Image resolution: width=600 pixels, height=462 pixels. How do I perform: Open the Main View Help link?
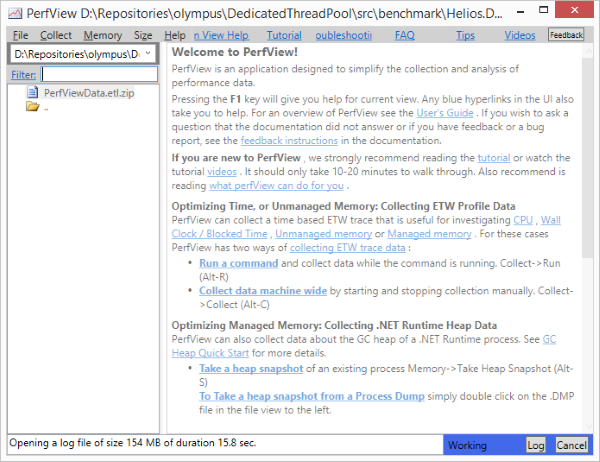click(222, 35)
